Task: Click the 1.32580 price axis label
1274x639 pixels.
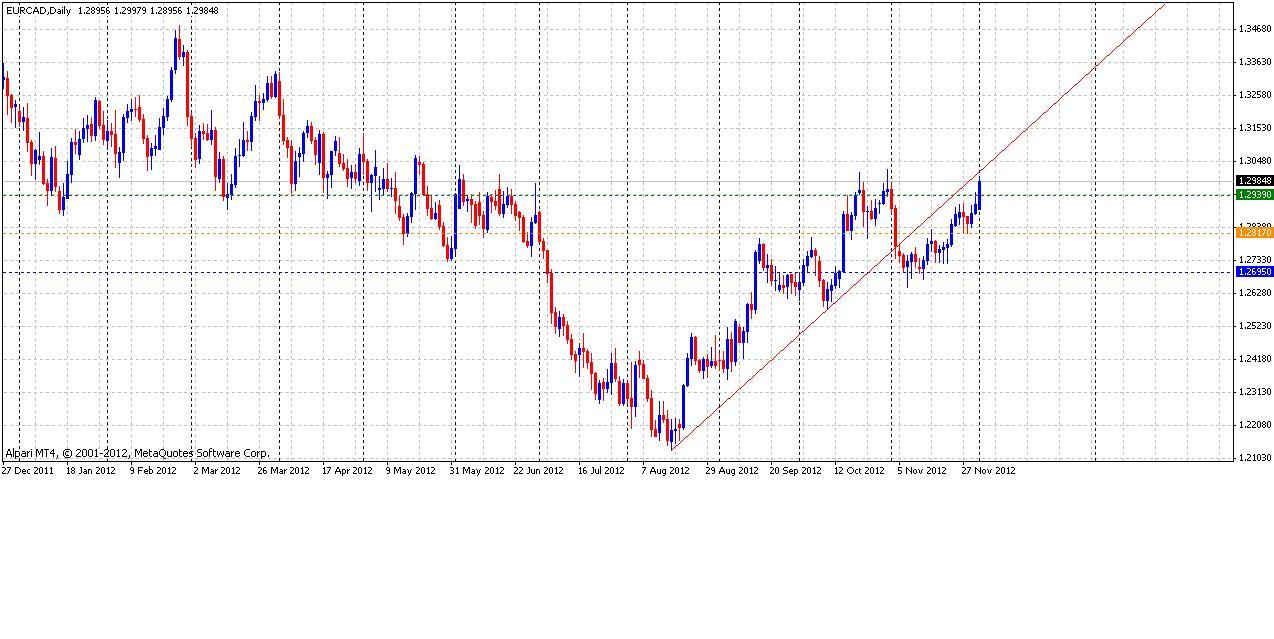Action: pyautogui.click(x=1254, y=95)
